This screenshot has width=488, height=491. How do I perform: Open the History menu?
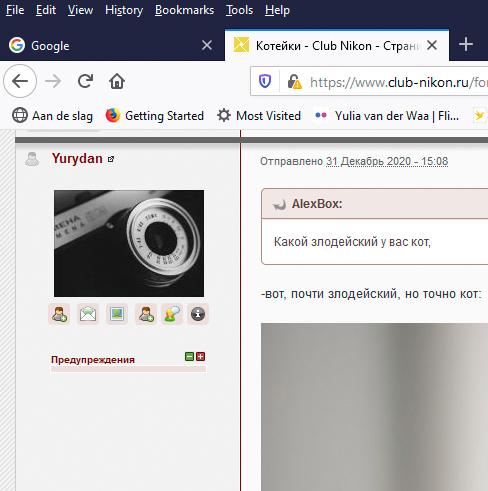tap(124, 10)
